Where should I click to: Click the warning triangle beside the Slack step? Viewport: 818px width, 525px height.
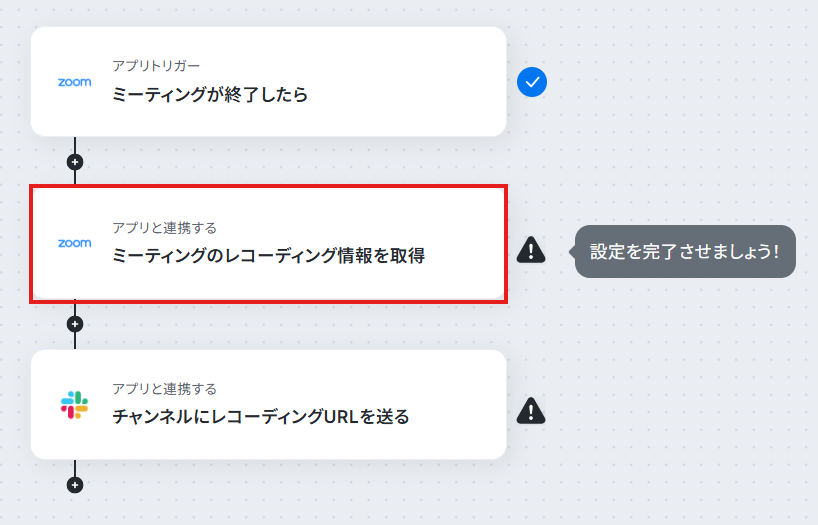[531, 411]
